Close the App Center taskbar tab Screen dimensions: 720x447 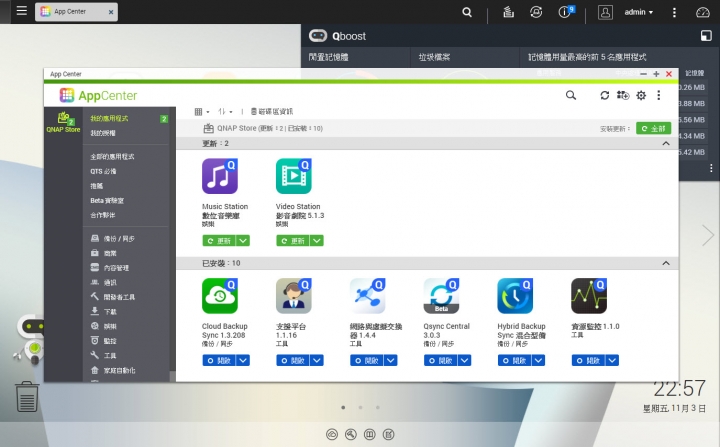tap(111, 12)
